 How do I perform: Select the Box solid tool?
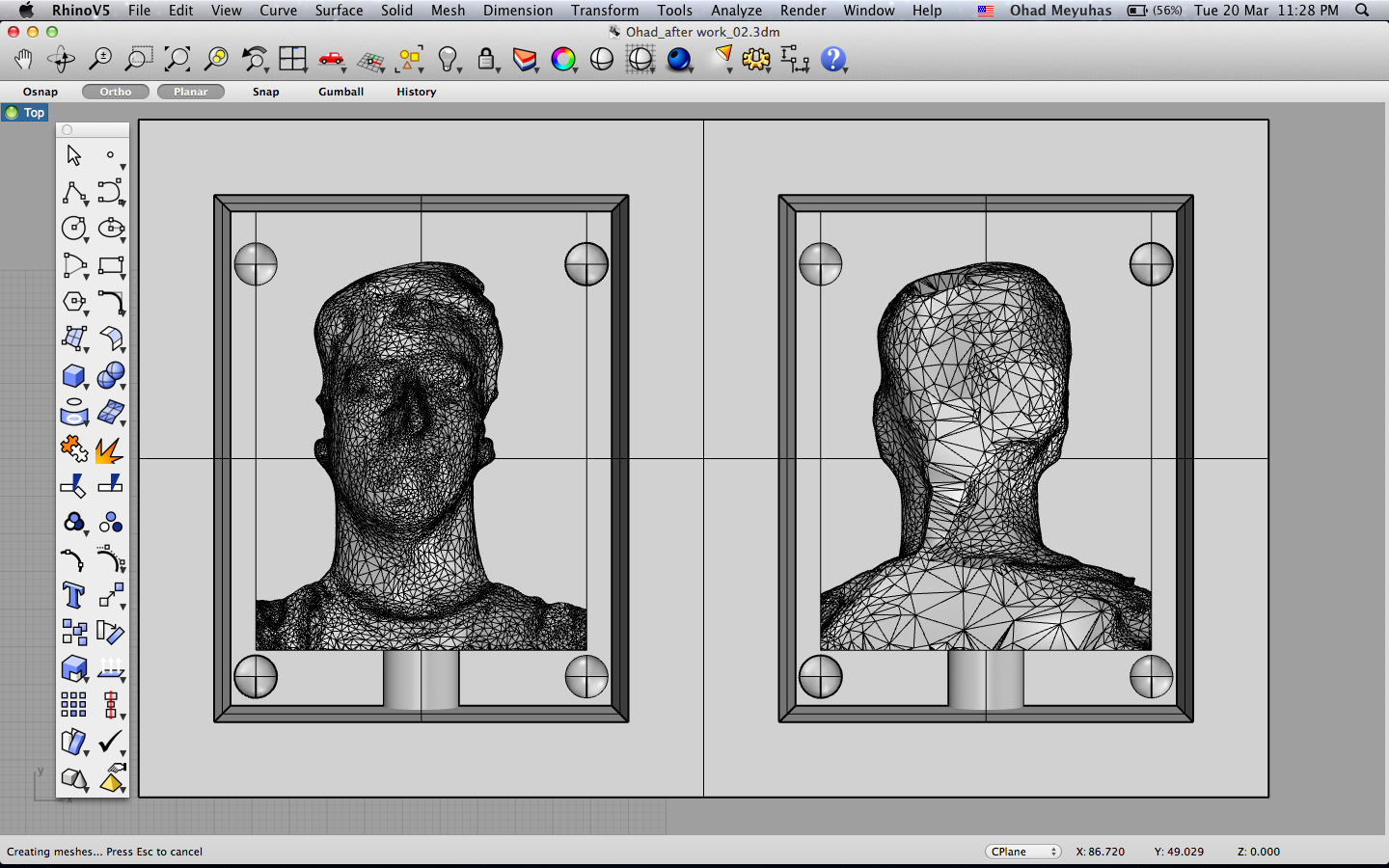pos(73,376)
